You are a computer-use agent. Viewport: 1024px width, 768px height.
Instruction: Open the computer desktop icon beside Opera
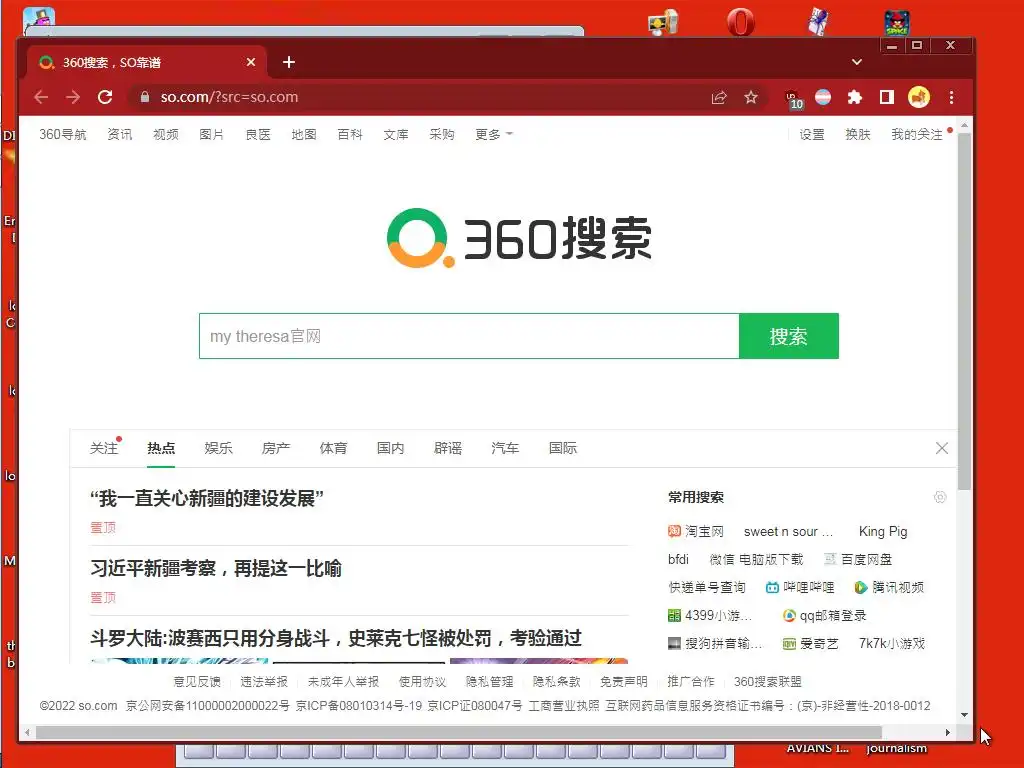(x=663, y=24)
